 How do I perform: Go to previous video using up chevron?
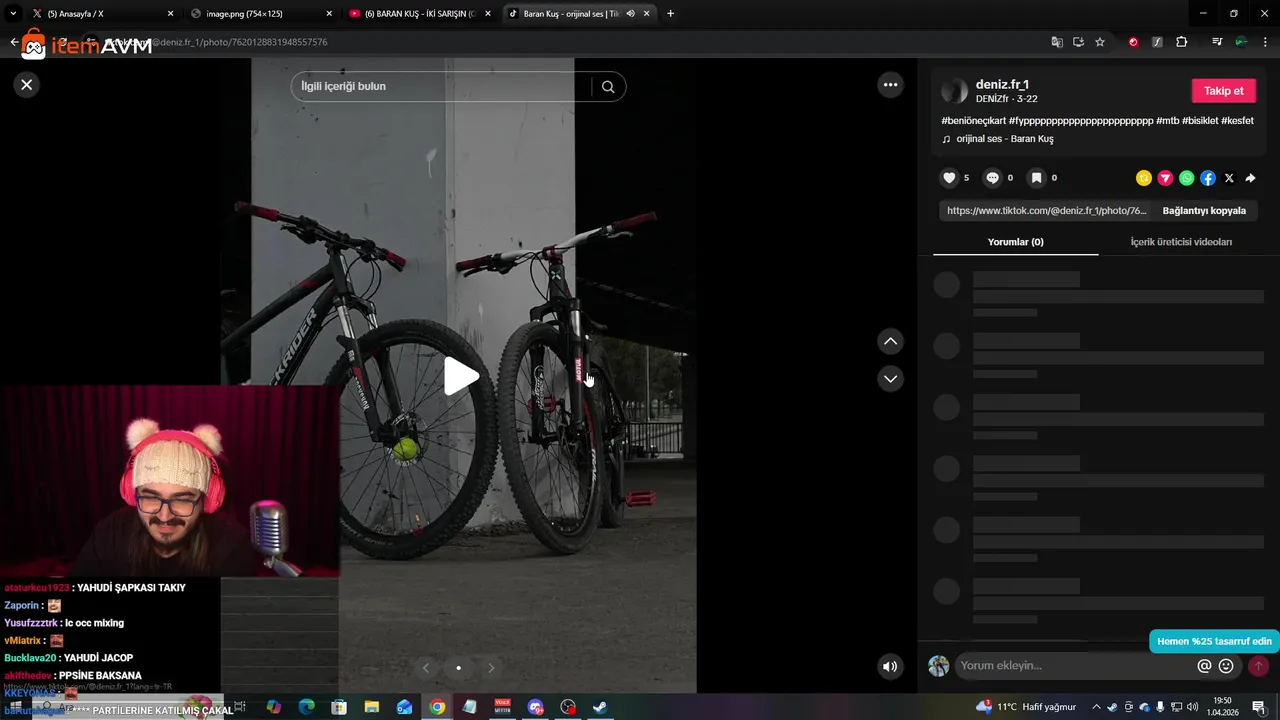(890, 342)
